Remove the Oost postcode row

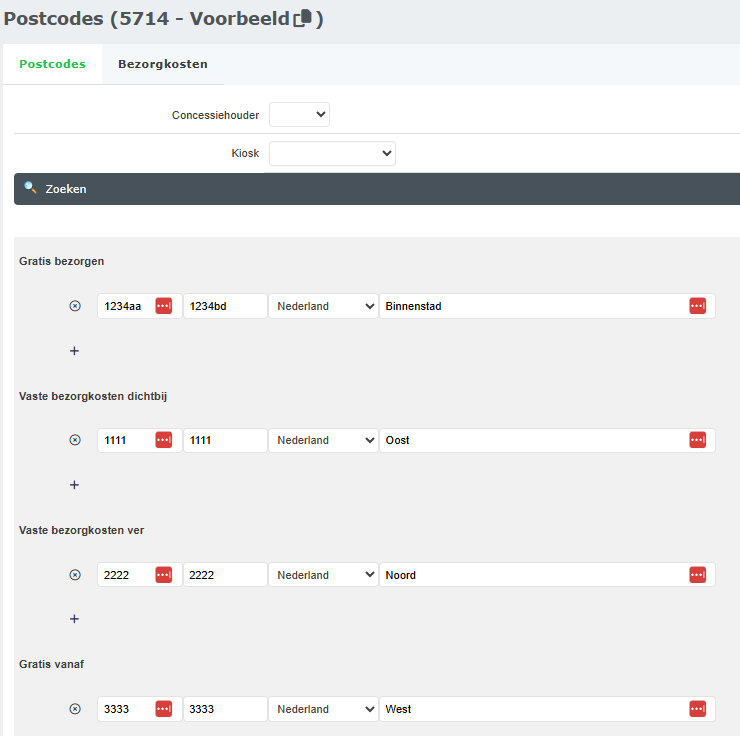click(74, 440)
